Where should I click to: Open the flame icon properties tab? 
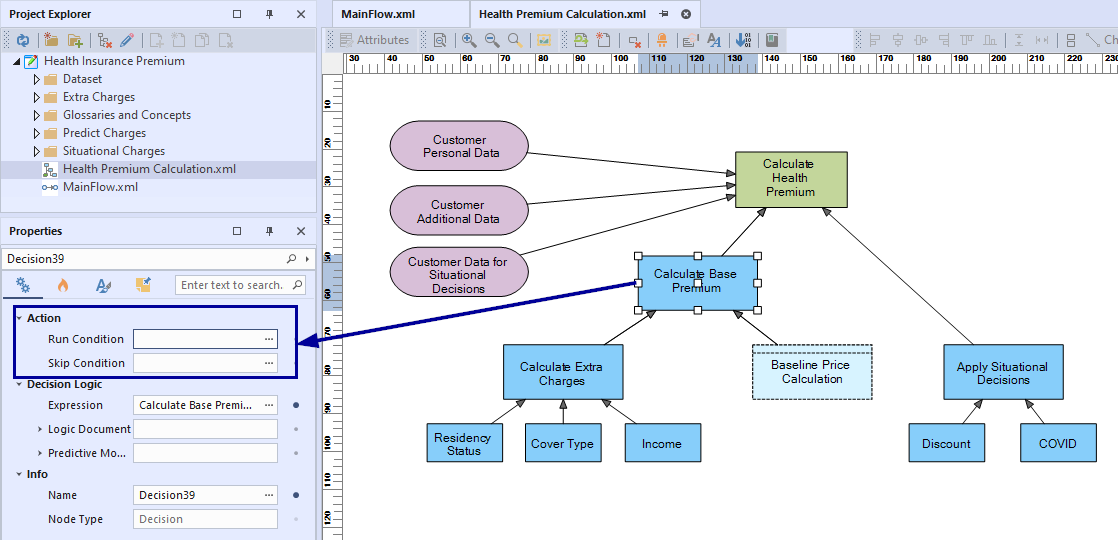(x=63, y=285)
